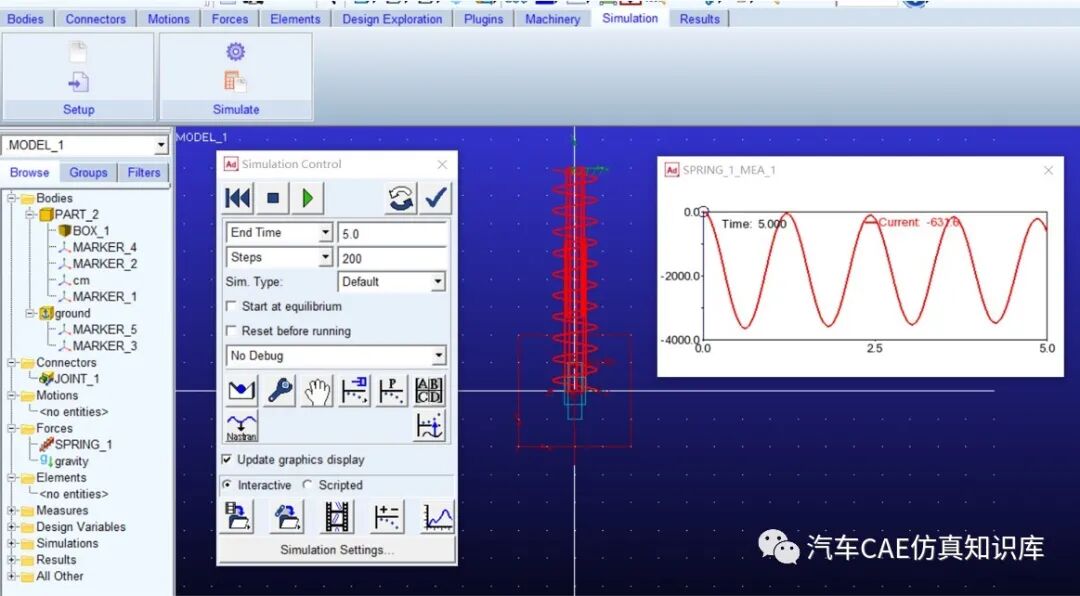
Task: Click the Steps value field showing 200
Action: pos(393,258)
